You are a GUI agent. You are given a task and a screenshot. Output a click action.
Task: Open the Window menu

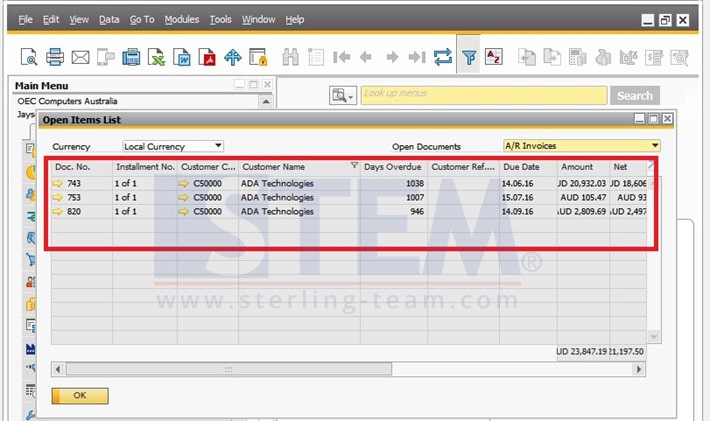(x=258, y=19)
